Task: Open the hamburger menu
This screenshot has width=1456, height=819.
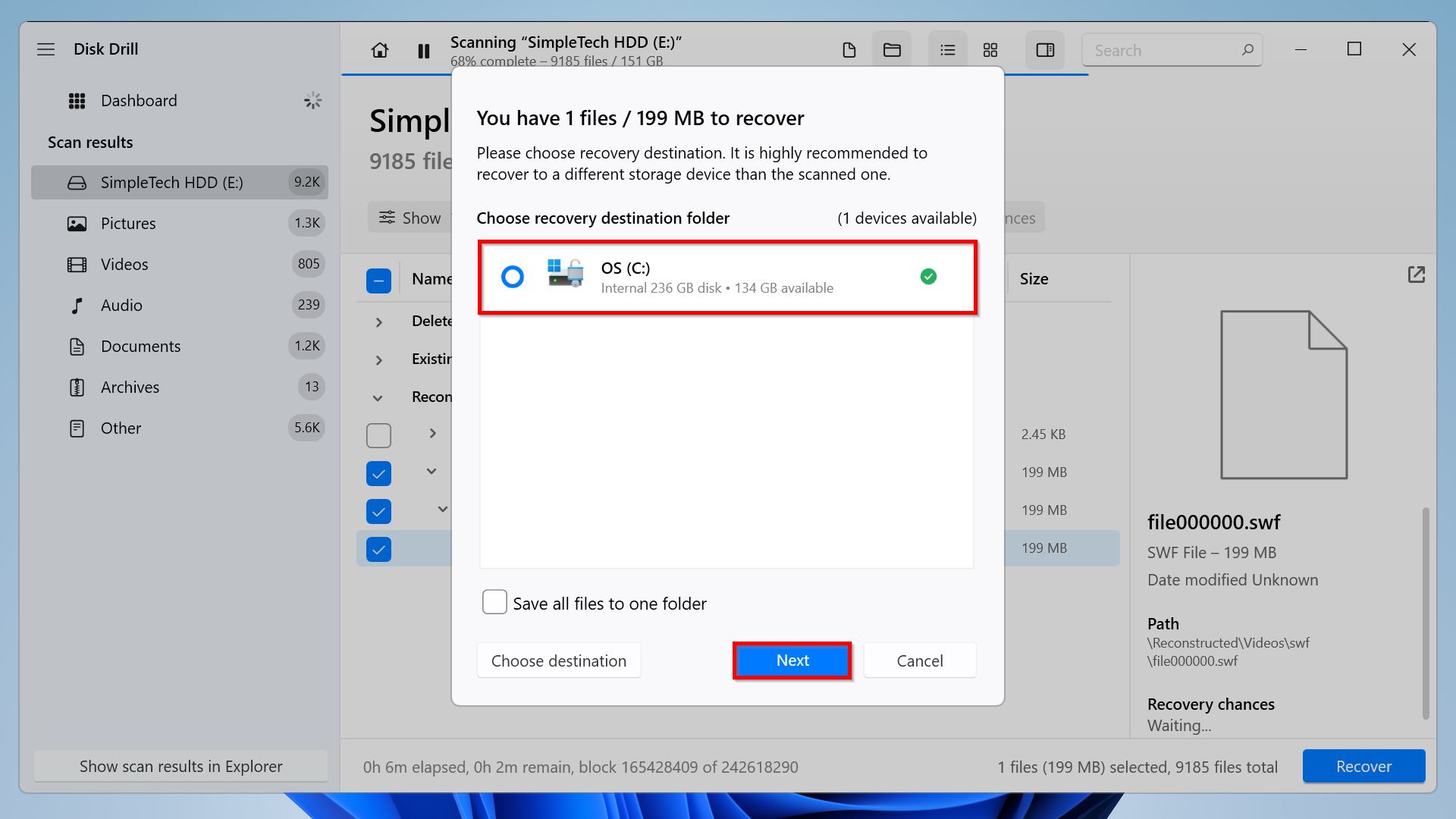Action: click(46, 49)
